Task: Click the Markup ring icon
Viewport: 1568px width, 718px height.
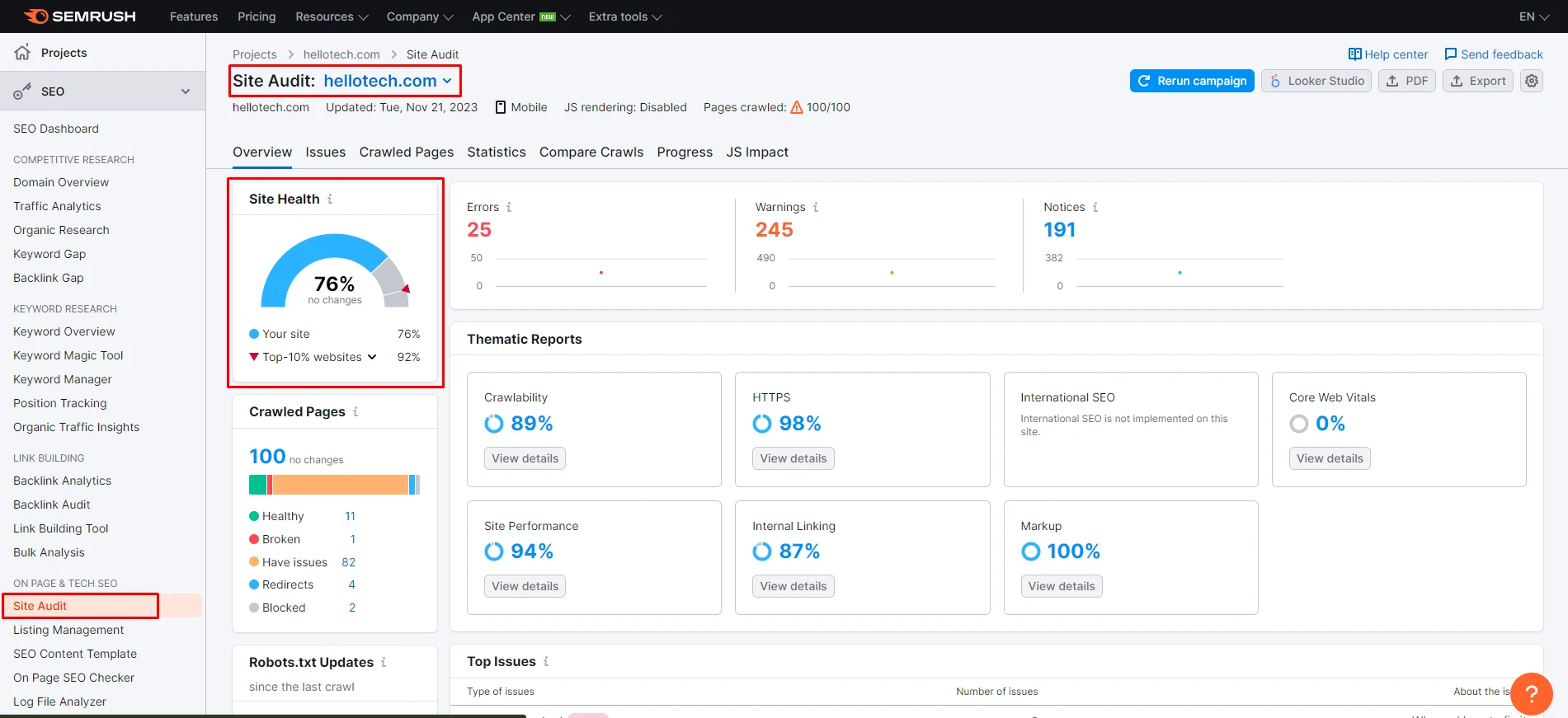Action: (1031, 551)
